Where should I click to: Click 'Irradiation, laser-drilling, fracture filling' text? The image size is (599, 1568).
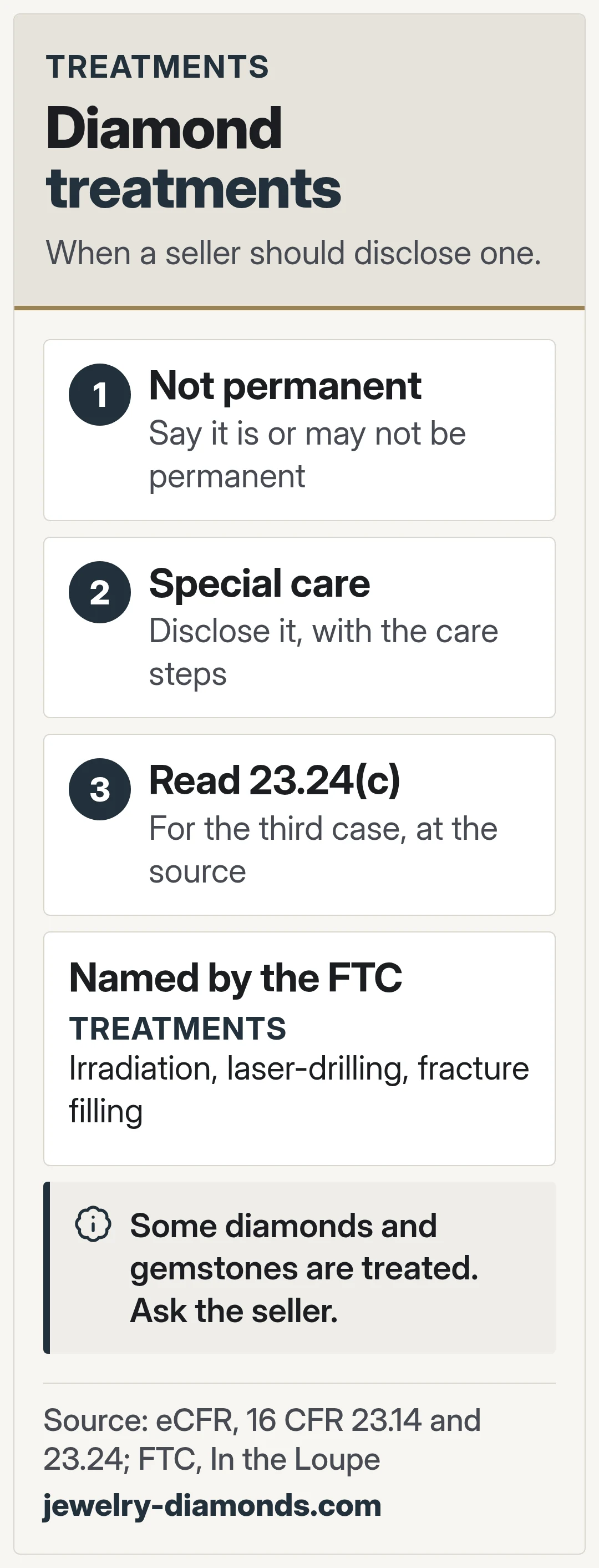tap(299, 1089)
